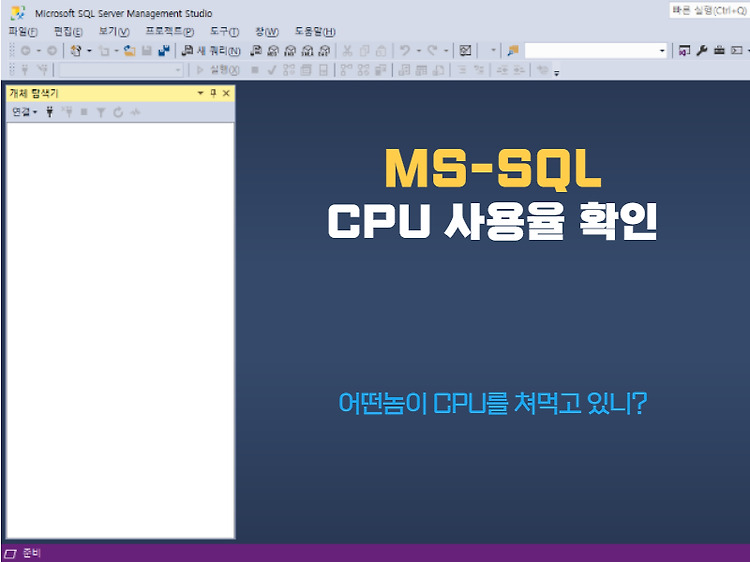
Task: Open the 보기(V) menu
Action: click(x=114, y=32)
